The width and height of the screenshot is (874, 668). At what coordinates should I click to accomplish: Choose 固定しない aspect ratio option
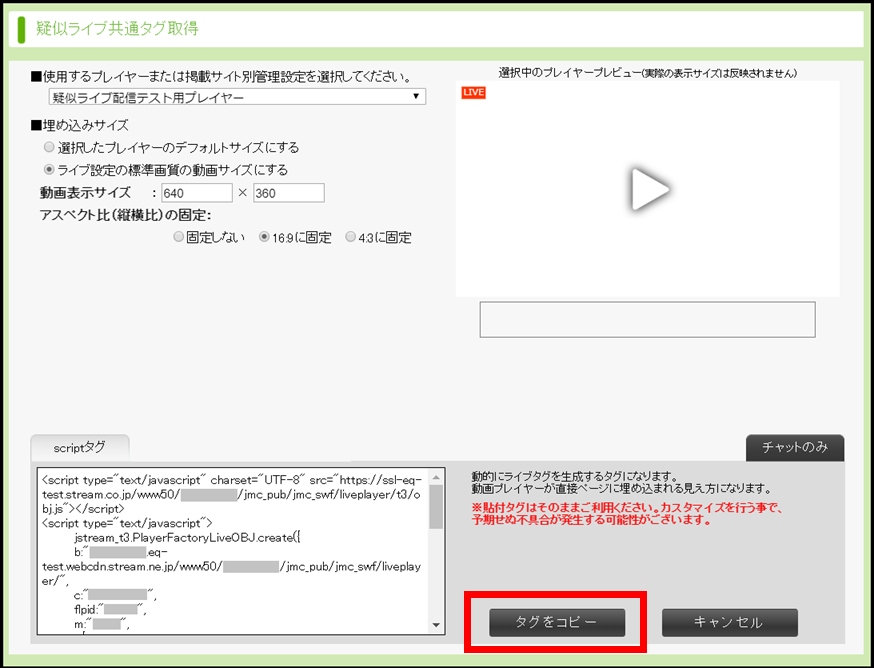[x=178, y=238]
